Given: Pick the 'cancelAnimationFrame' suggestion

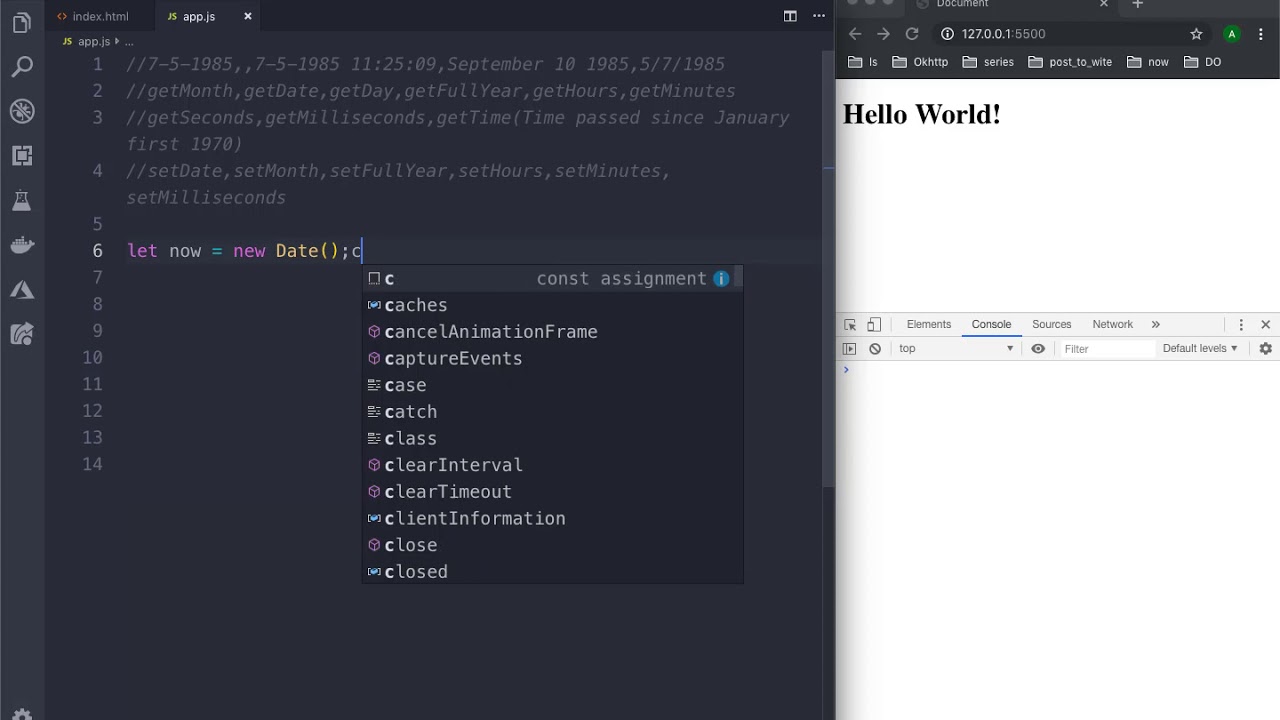Looking at the screenshot, I should coord(552,332).
